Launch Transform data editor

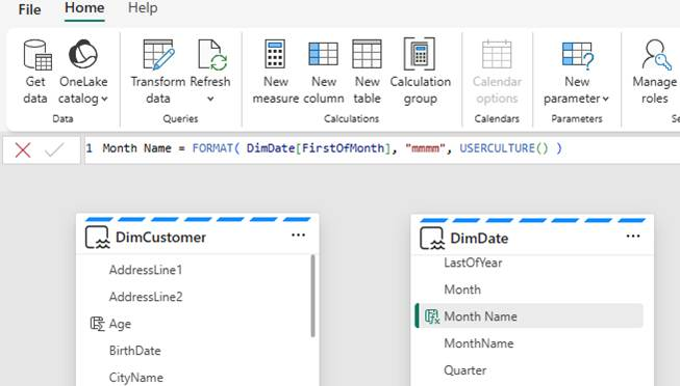pyautogui.click(x=158, y=72)
